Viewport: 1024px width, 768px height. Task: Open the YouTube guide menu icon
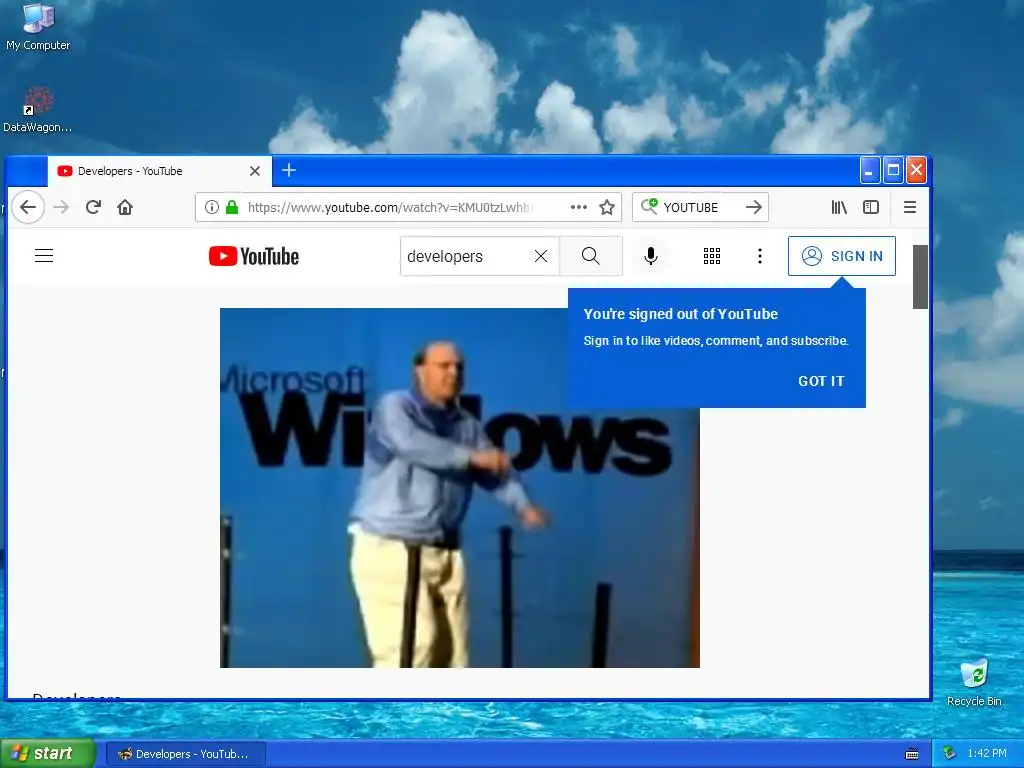[x=44, y=255]
